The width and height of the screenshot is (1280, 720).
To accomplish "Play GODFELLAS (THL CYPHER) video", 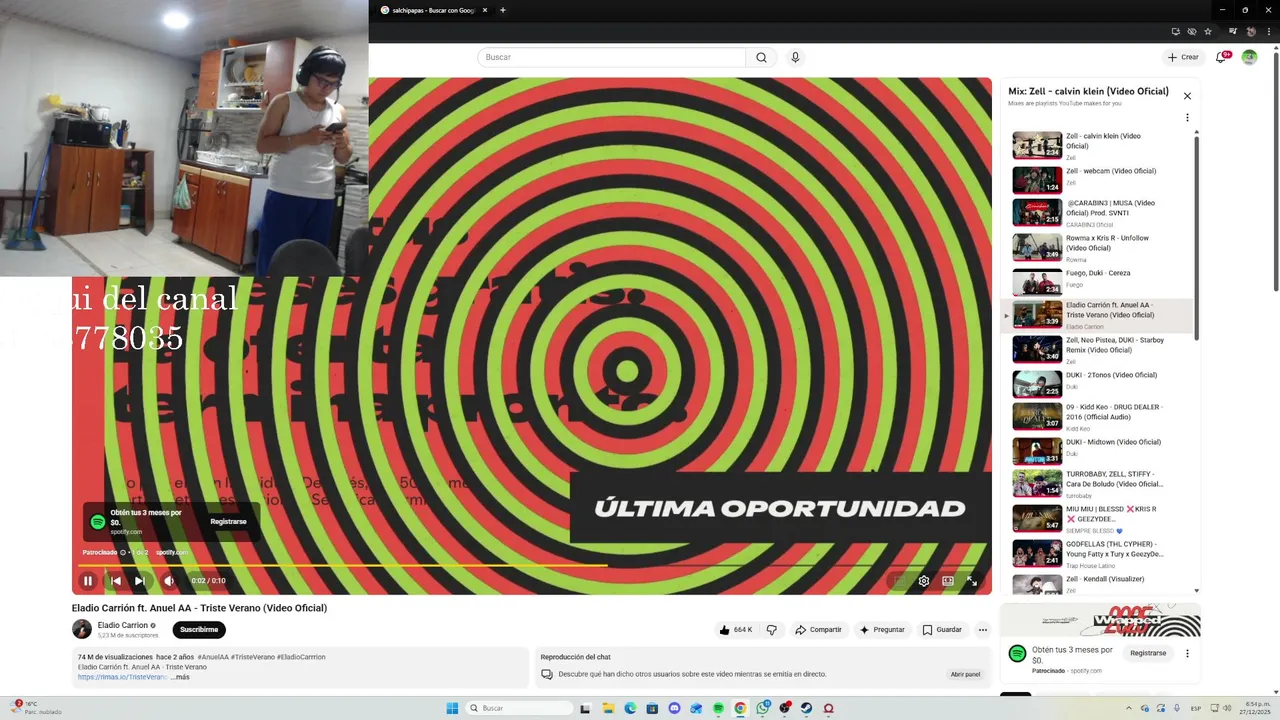I will coord(1098,553).
